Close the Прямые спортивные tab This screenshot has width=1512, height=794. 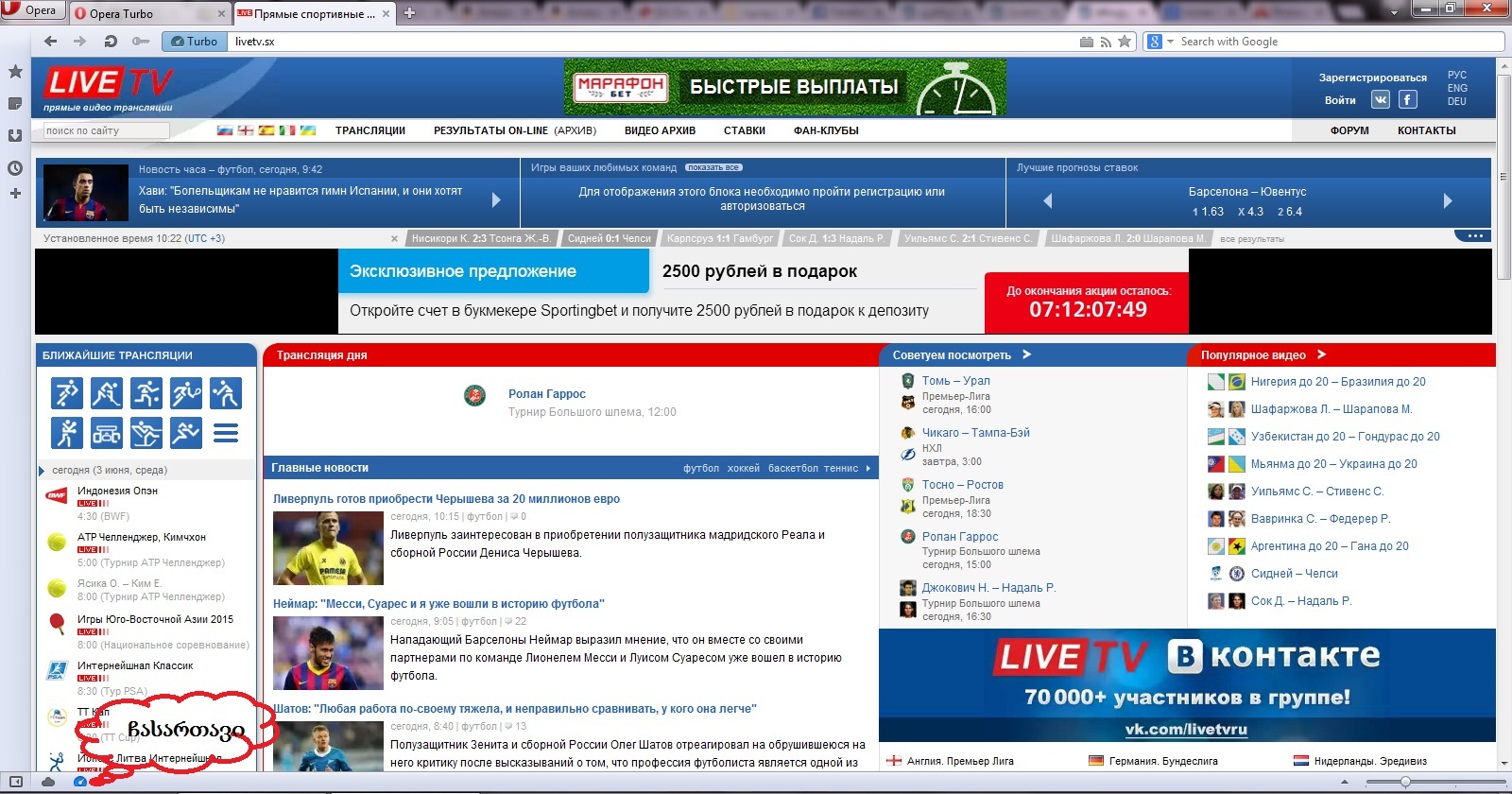click(387, 14)
